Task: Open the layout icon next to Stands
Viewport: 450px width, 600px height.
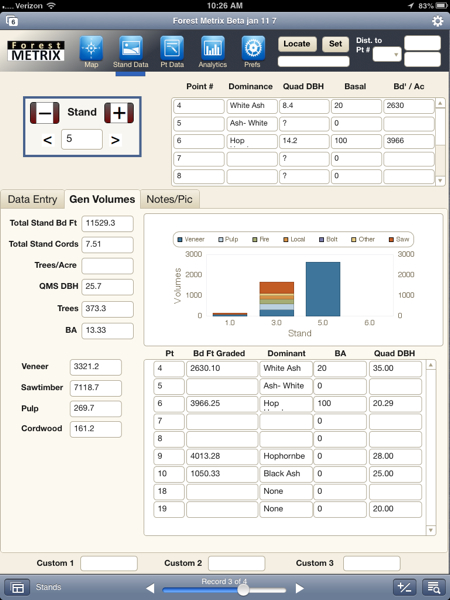Action: [x=17, y=587]
